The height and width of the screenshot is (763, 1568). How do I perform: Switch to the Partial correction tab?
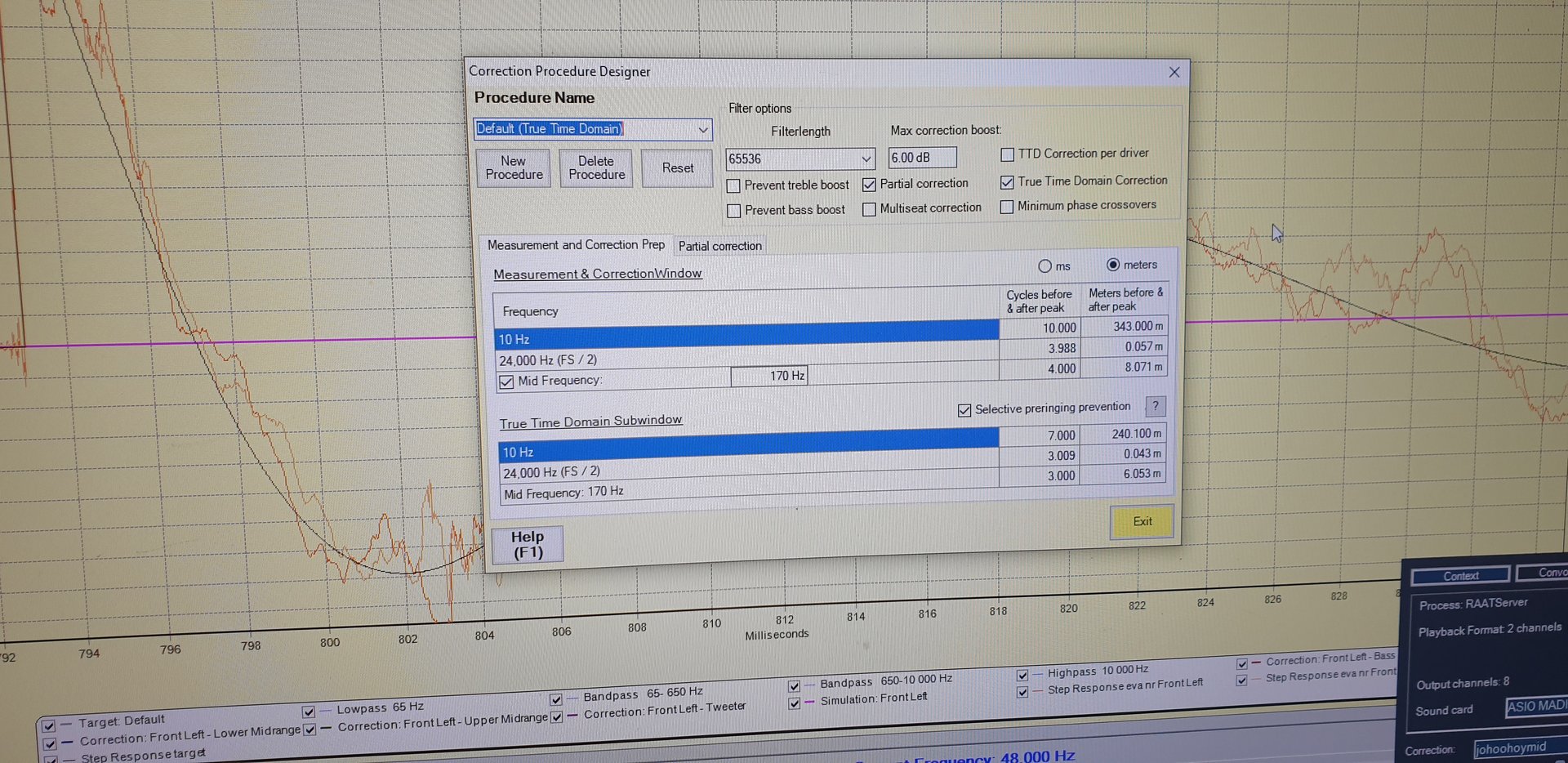pyautogui.click(x=719, y=246)
